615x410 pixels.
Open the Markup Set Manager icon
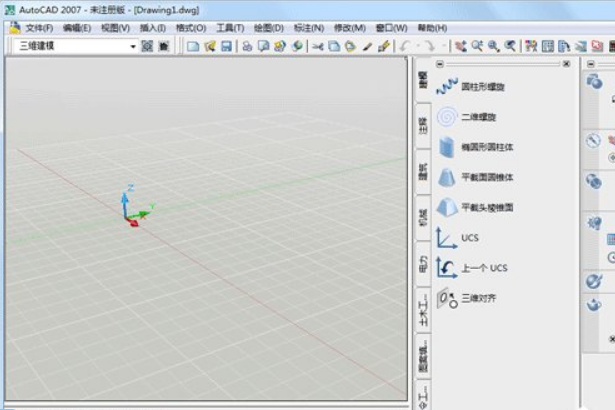[597, 46]
